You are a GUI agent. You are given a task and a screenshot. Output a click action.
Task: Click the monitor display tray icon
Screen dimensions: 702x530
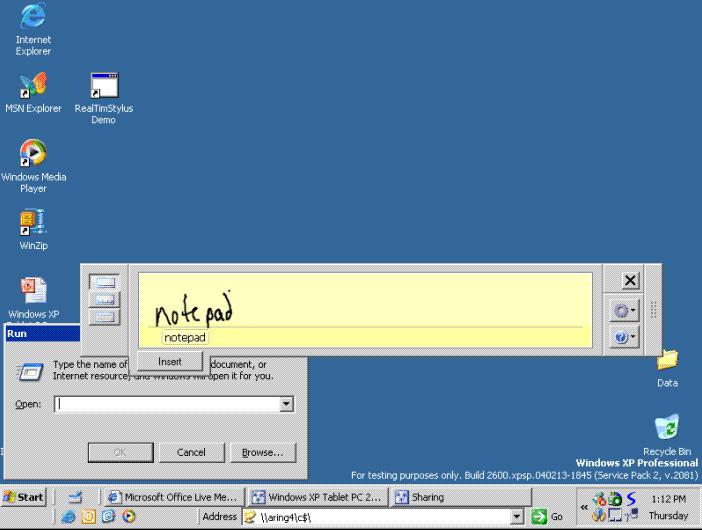click(615, 515)
